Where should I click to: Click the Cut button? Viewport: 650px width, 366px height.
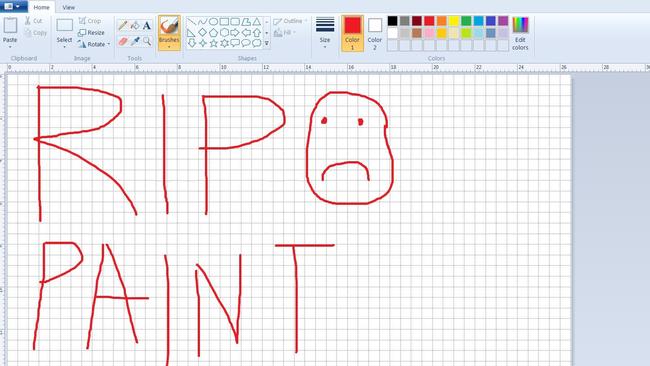pos(33,21)
